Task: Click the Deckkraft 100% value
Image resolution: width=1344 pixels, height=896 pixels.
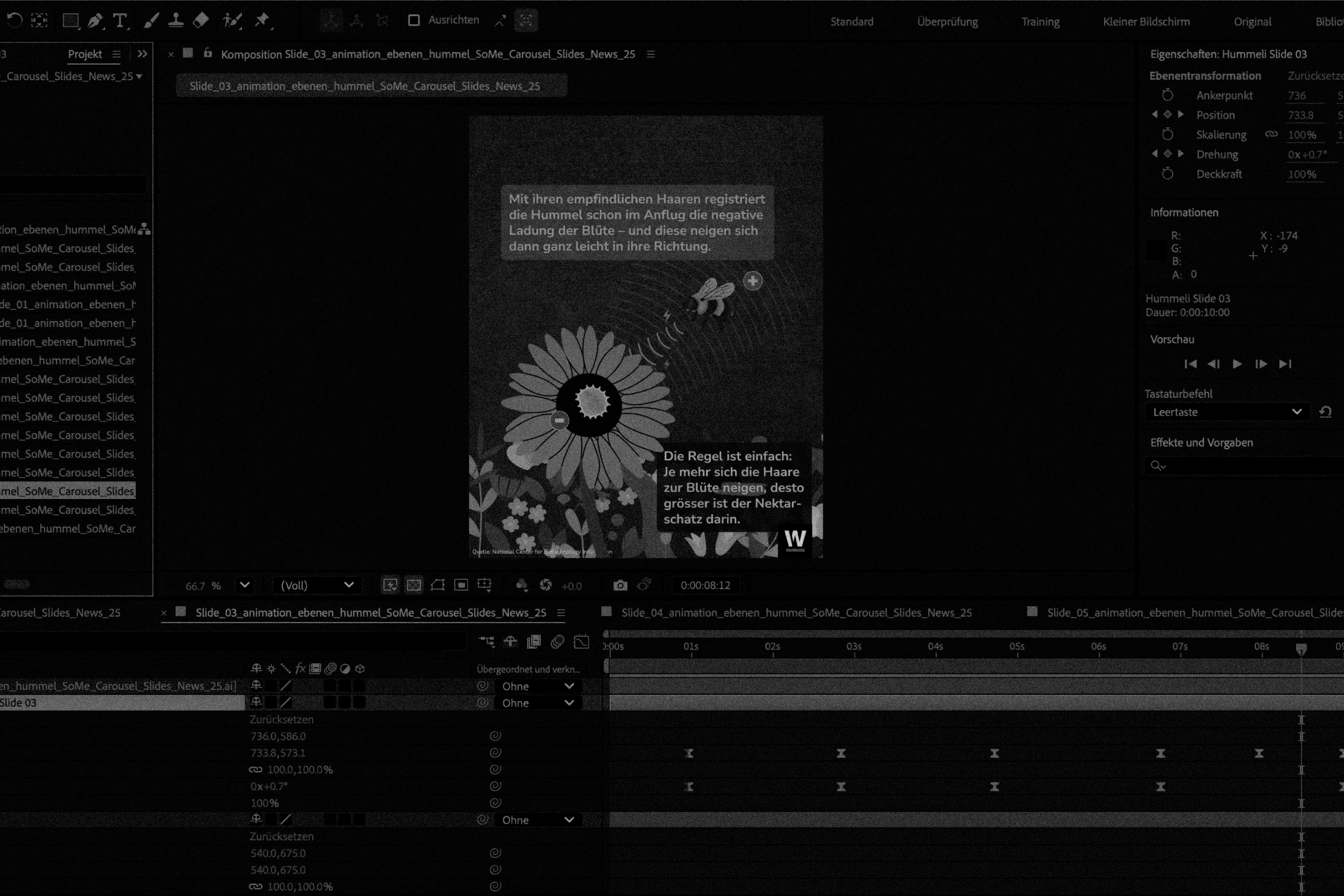Action: (1302, 174)
